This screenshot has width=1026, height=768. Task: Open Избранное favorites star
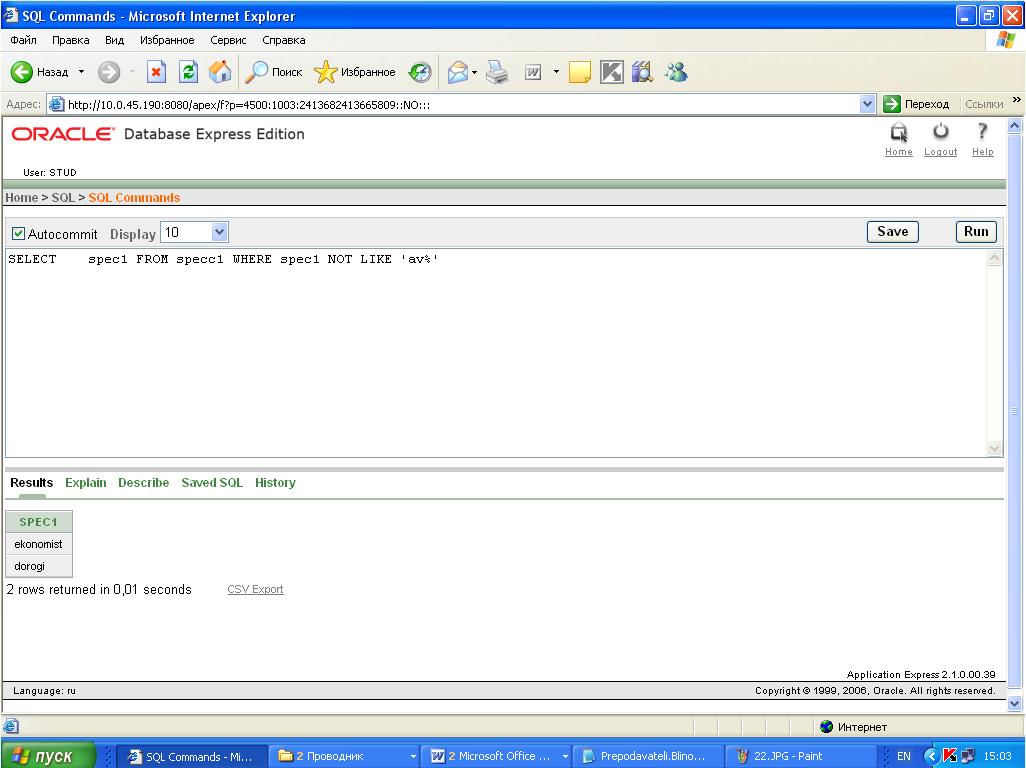pos(355,72)
